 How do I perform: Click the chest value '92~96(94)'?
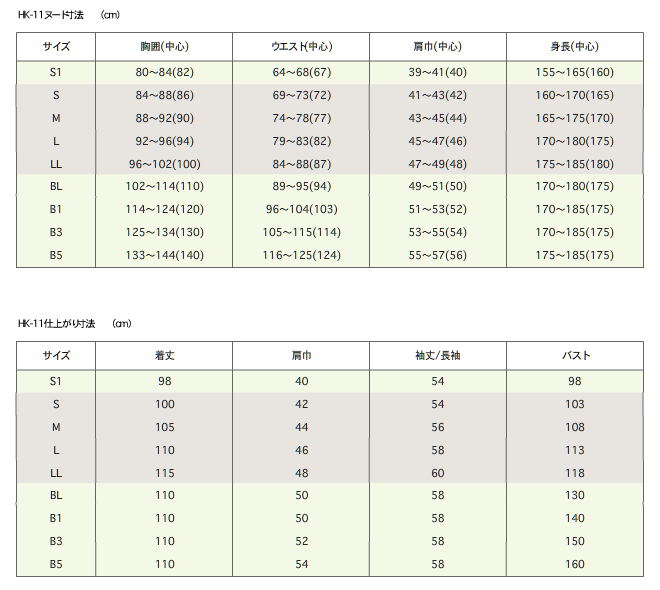(x=165, y=141)
